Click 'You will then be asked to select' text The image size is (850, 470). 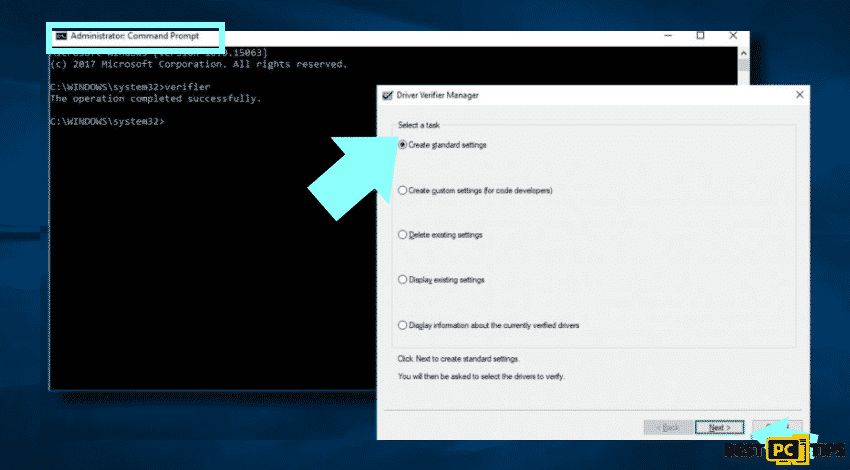click(x=481, y=376)
